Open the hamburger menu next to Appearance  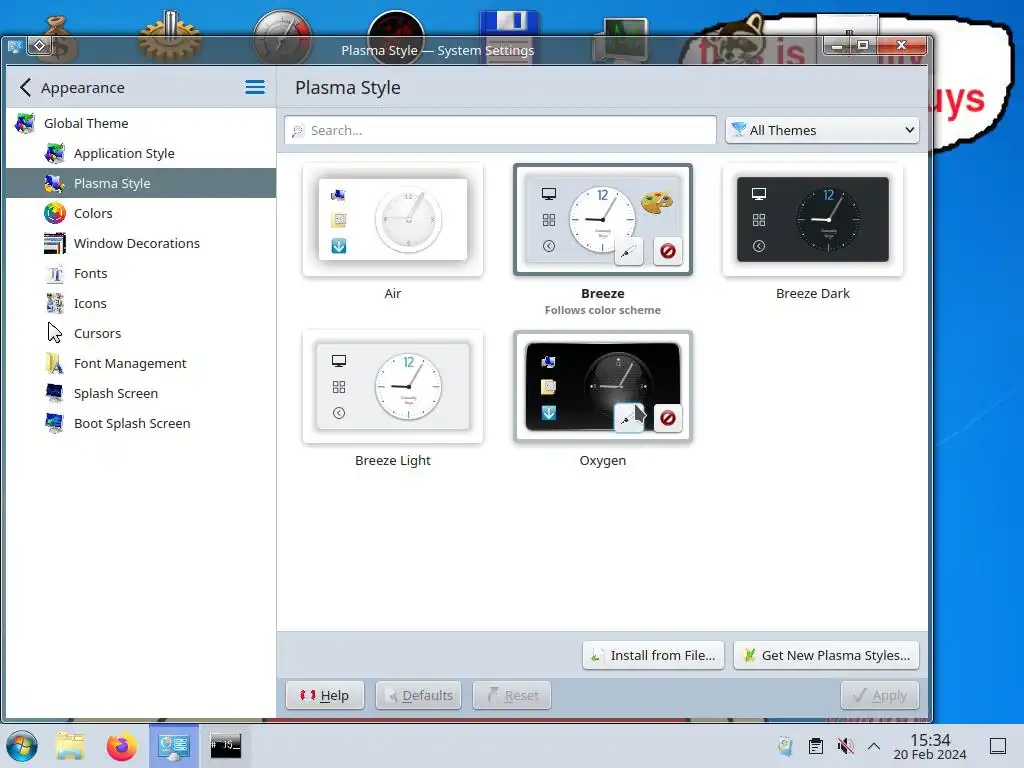255,87
